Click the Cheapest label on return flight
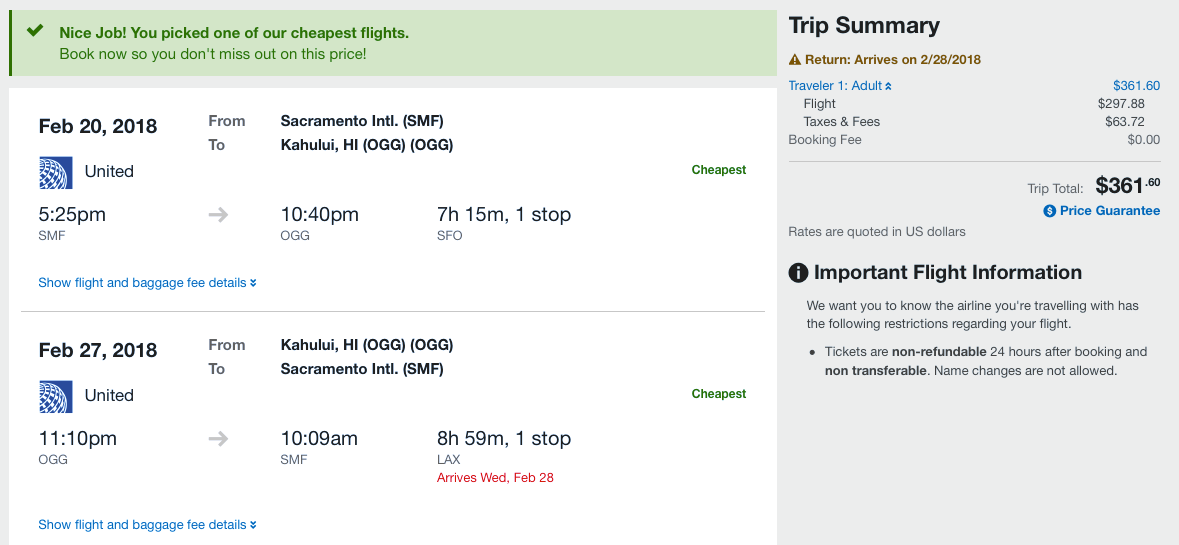Screen dimensions: 1179x545 718,394
